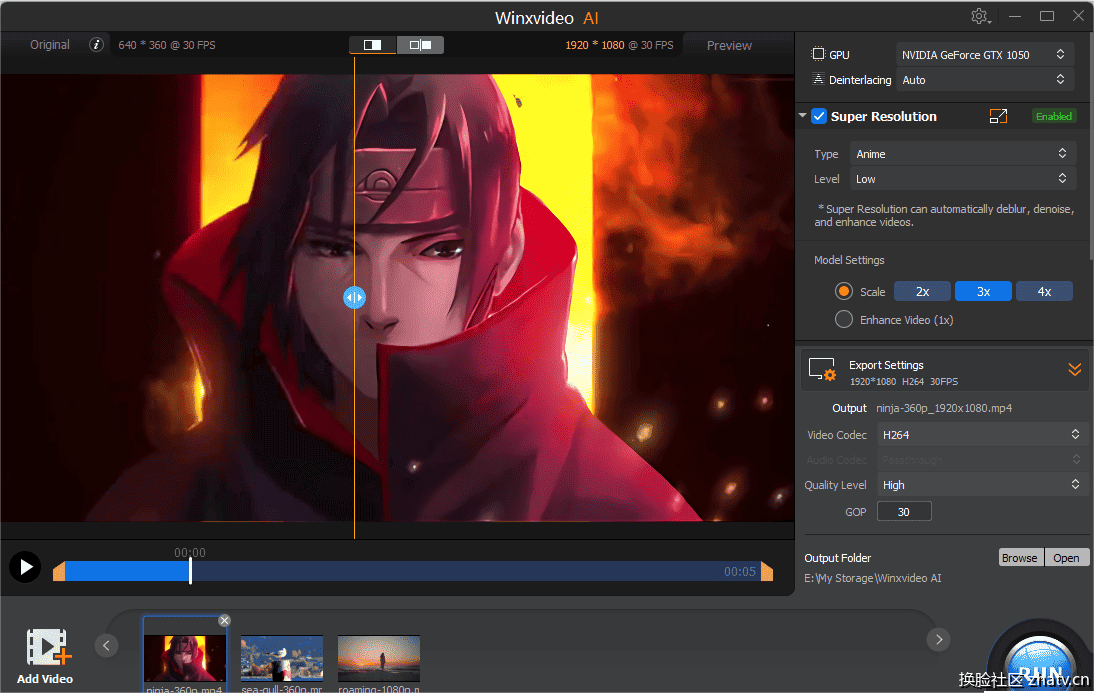This screenshot has height=693, width=1094.
Task: Minimize the Winxvideo AI window
Action: 1015,16
